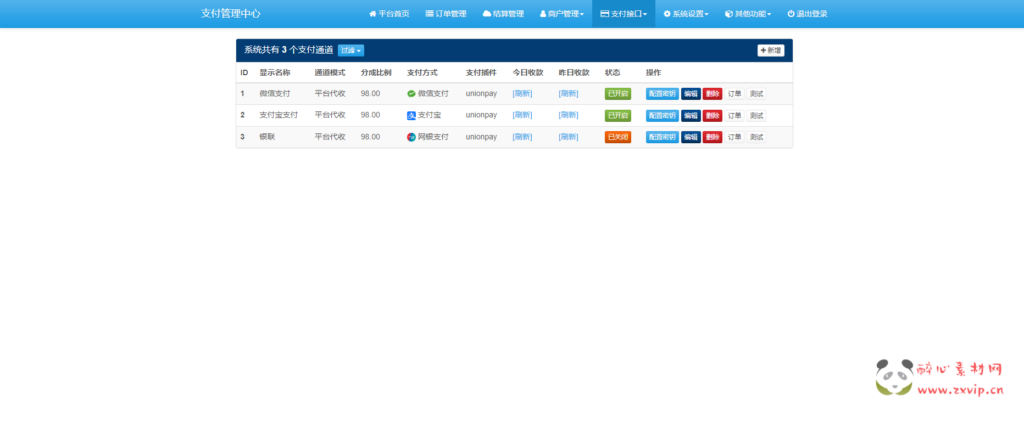Click the 支付插件 column header
The image size is (1024, 422).
coord(481,73)
